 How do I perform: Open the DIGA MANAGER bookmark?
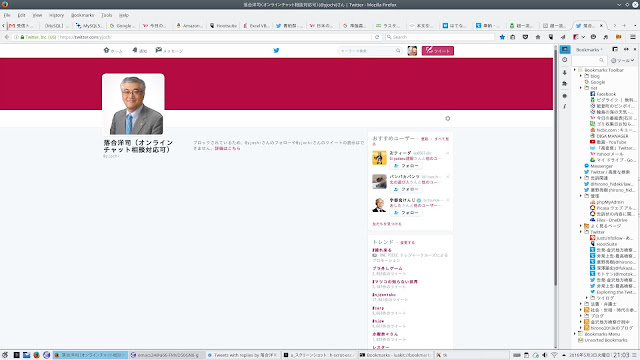point(608,136)
